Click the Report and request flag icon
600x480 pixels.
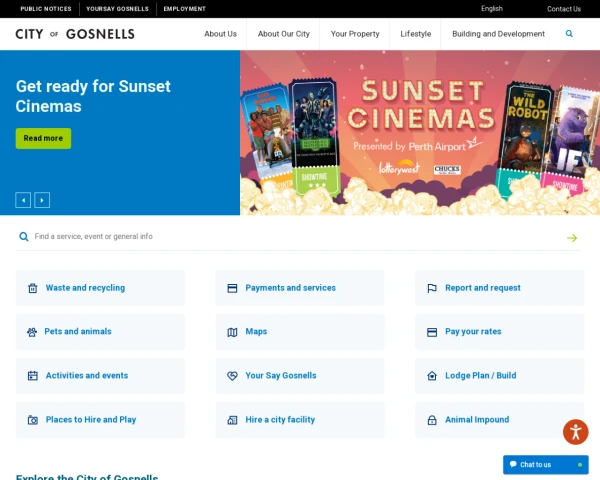pos(432,288)
